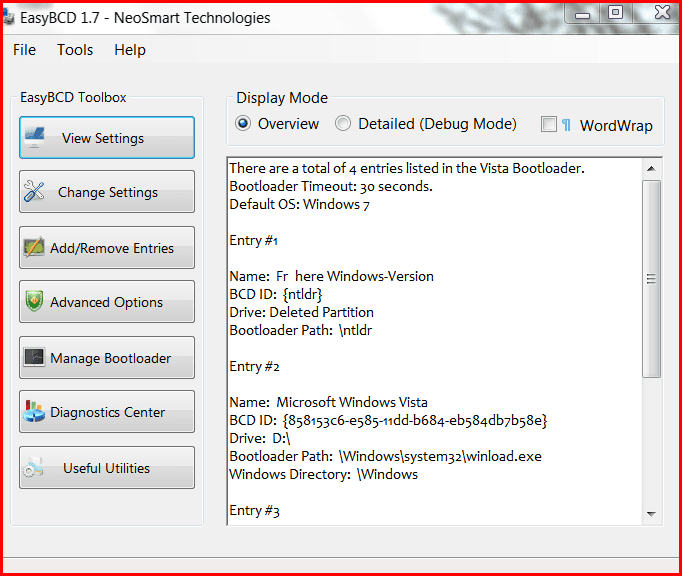This screenshot has height=576, width=682.
Task: Click the Diagnostics Center chart icon
Action: point(34,411)
